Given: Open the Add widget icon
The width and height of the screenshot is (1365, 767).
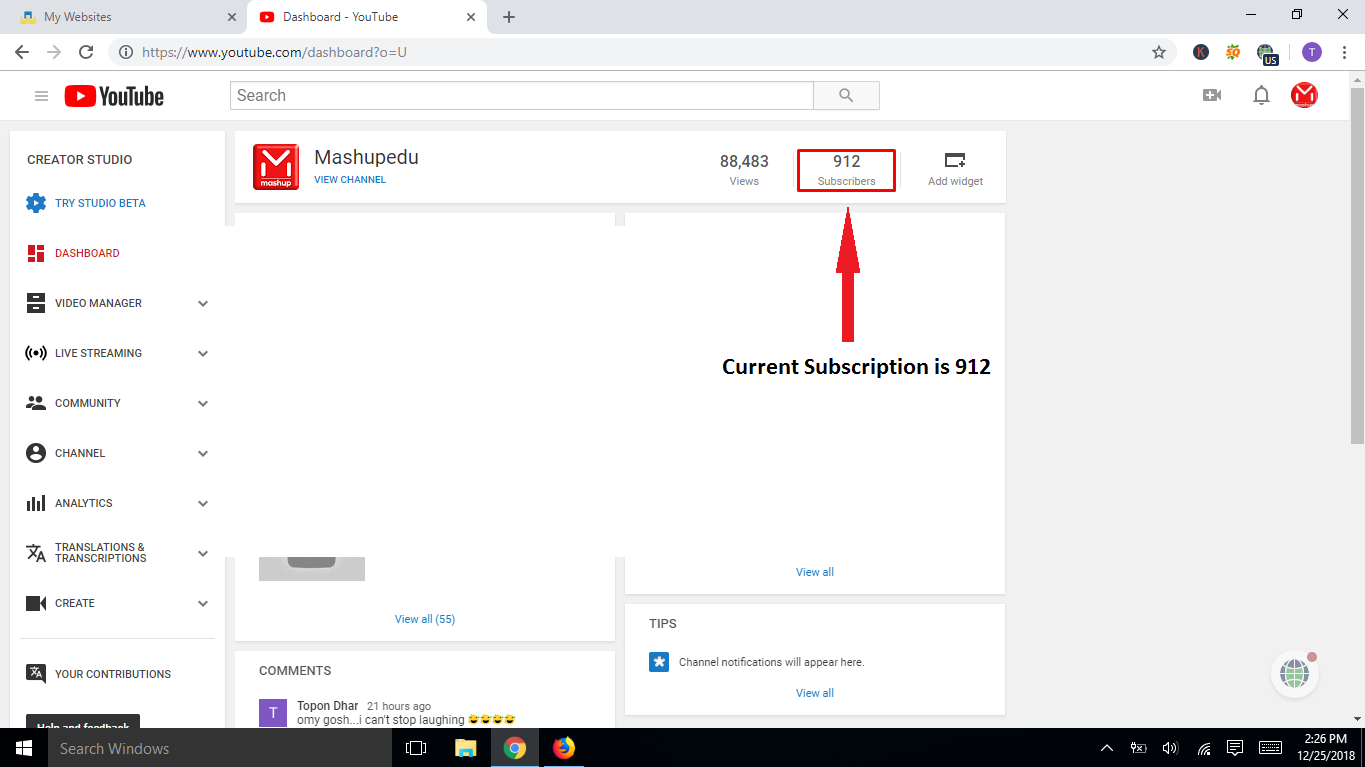Looking at the screenshot, I should 955,161.
